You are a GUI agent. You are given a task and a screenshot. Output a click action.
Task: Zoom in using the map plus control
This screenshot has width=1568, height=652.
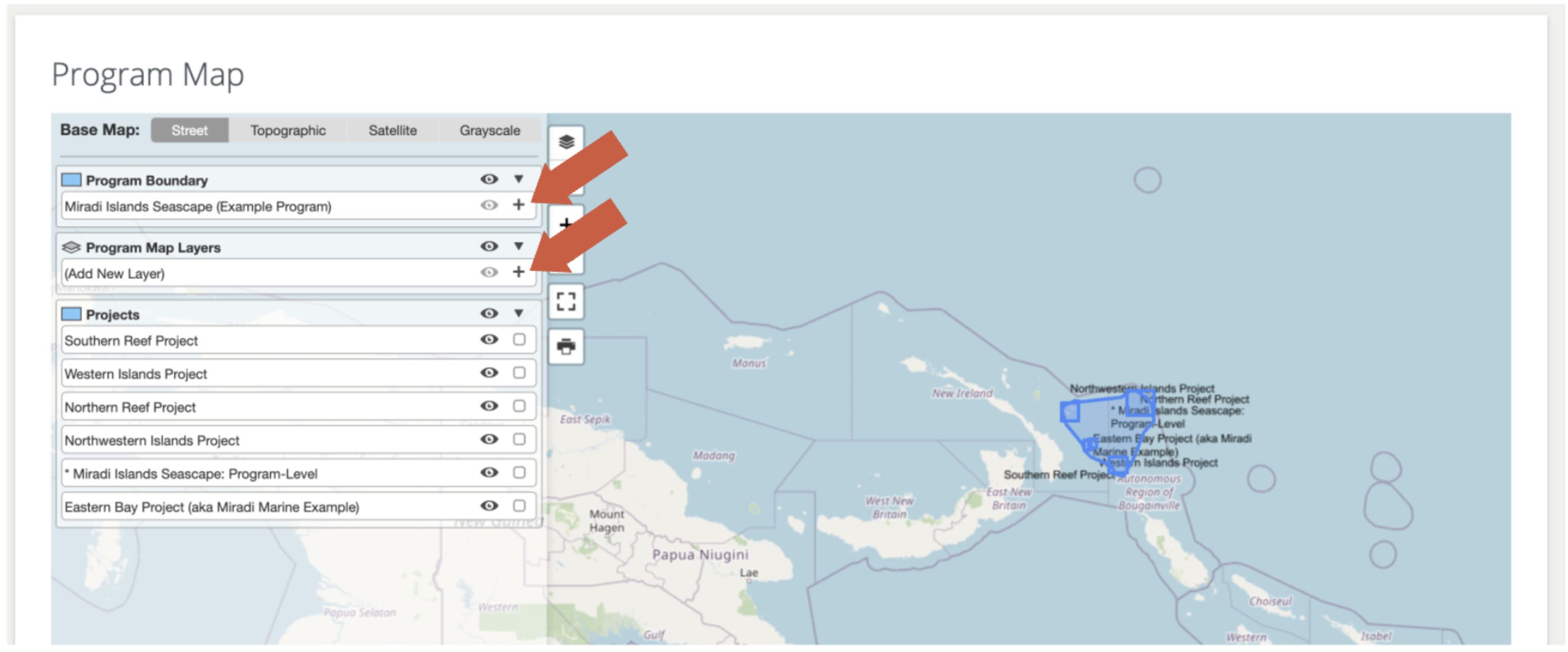click(566, 224)
